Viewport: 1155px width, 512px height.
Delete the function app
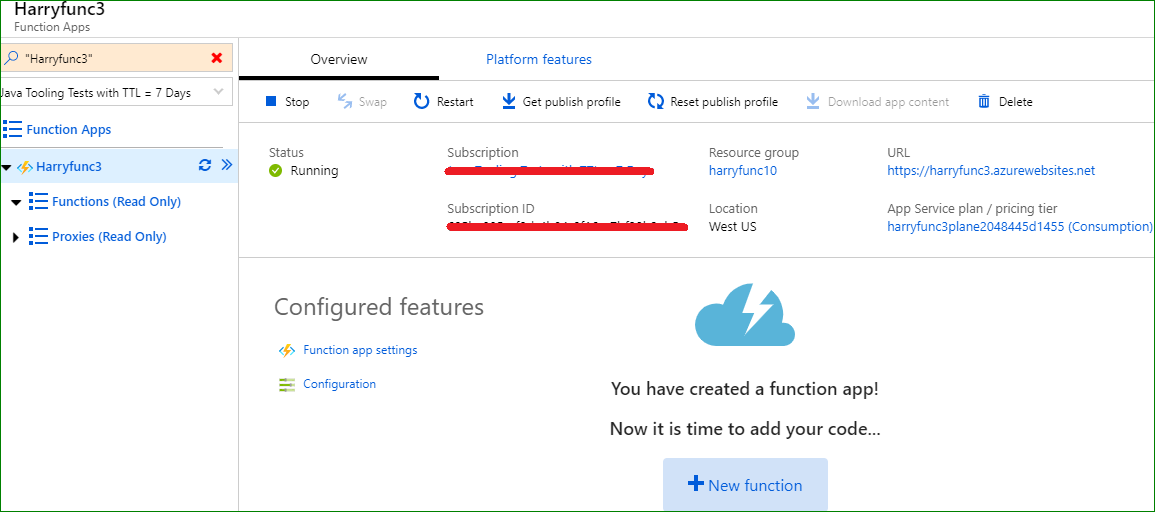[1005, 102]
